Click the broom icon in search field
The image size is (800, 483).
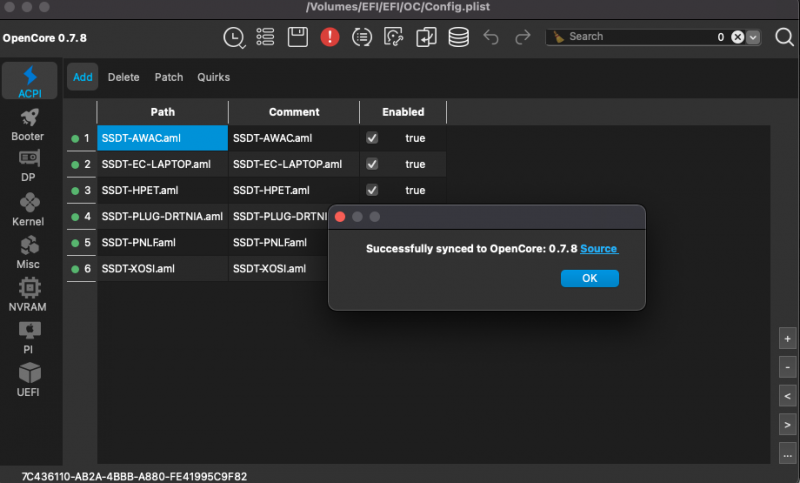(559, 37)
